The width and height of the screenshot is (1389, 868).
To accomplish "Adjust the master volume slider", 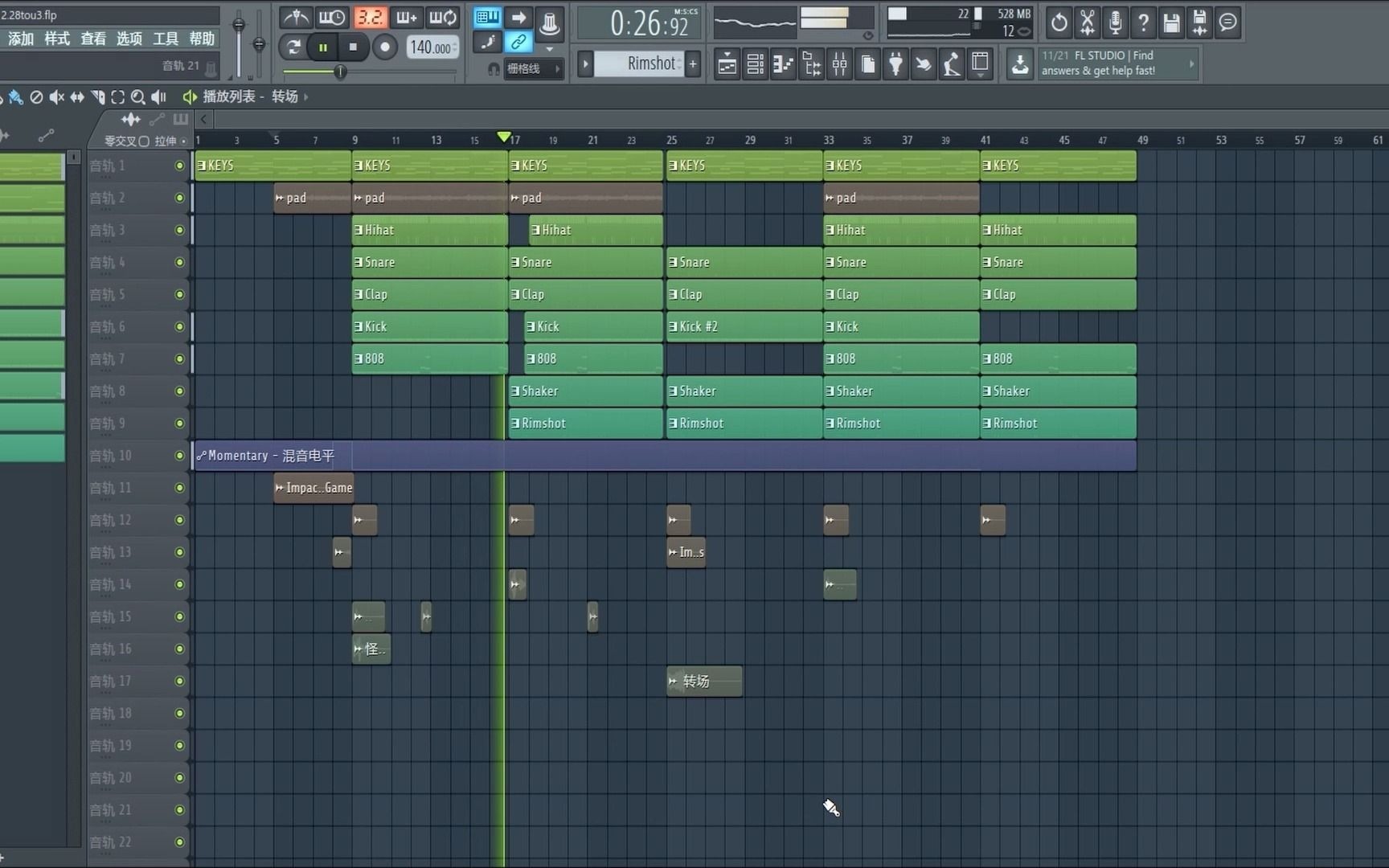I will 239,44.
